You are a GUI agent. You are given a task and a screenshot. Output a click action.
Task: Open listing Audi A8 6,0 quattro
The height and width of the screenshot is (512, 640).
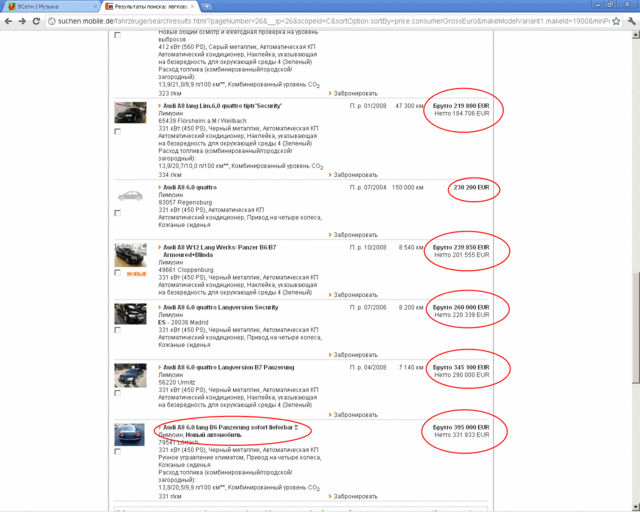190,187
